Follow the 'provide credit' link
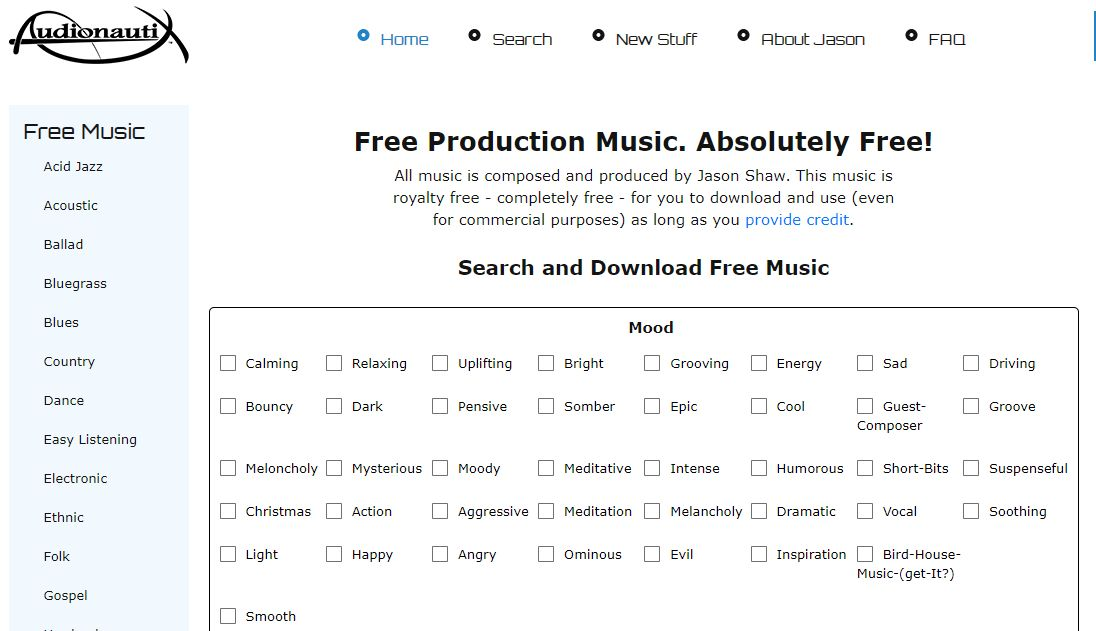The image size is (1096, 631). pos(797,220)
